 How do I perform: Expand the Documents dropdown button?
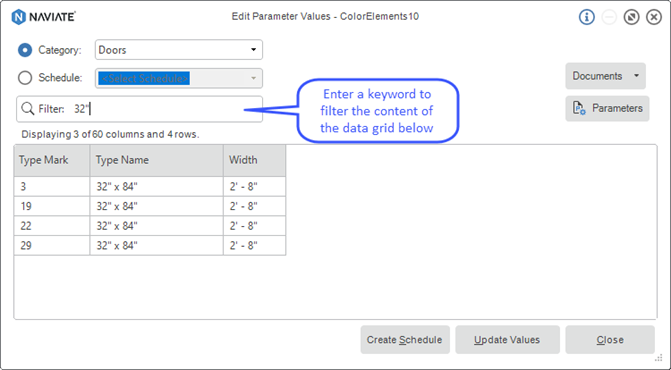pos(606,76)
